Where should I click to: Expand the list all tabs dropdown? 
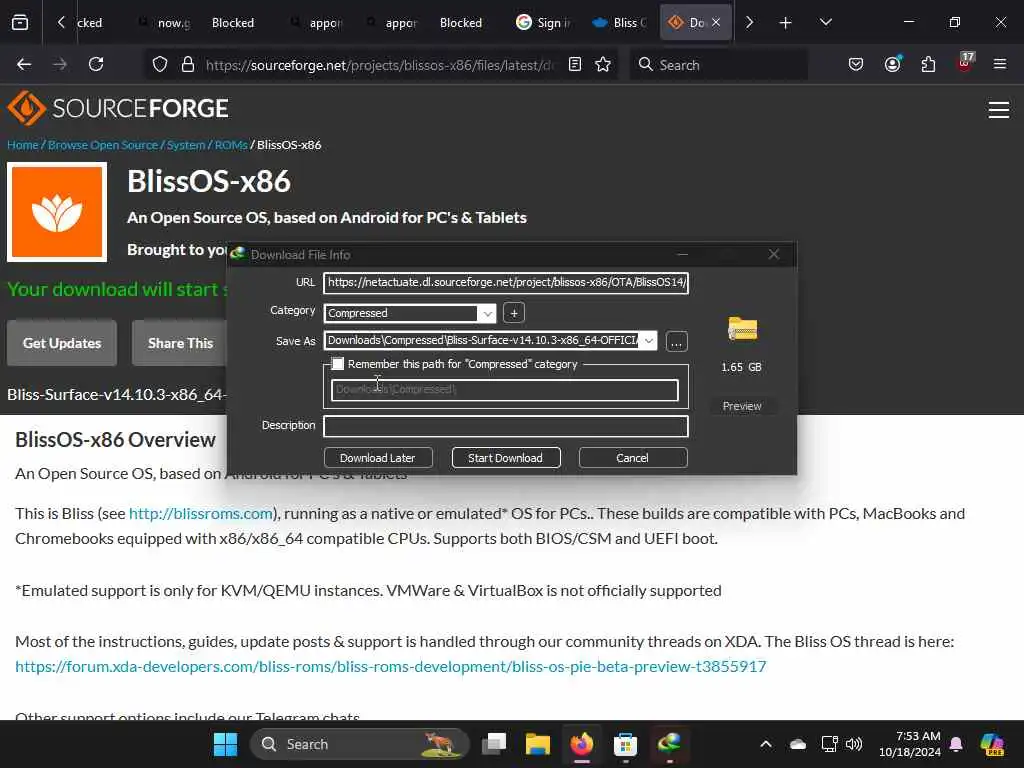(825, 22)
